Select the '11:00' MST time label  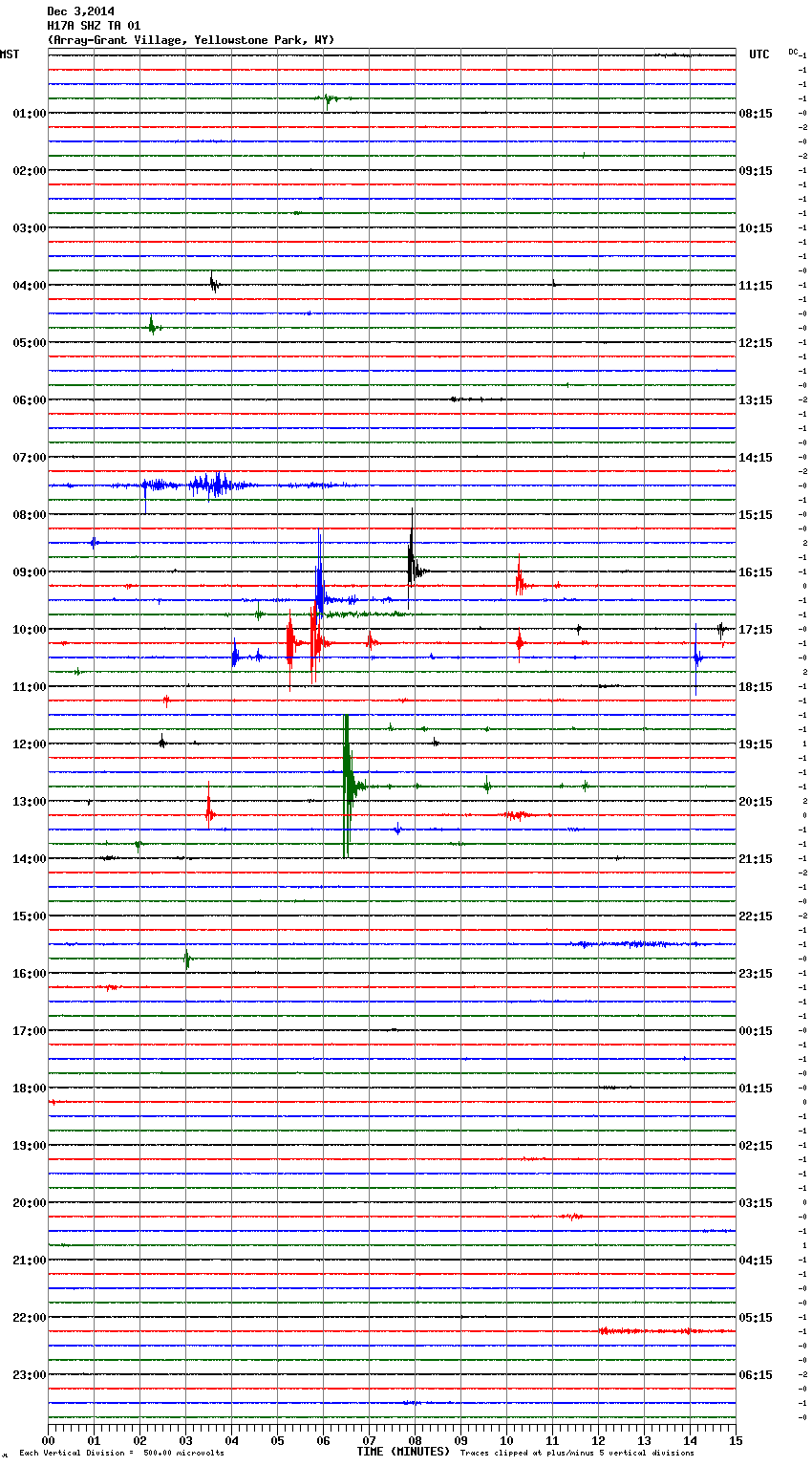tap(30, 687)
